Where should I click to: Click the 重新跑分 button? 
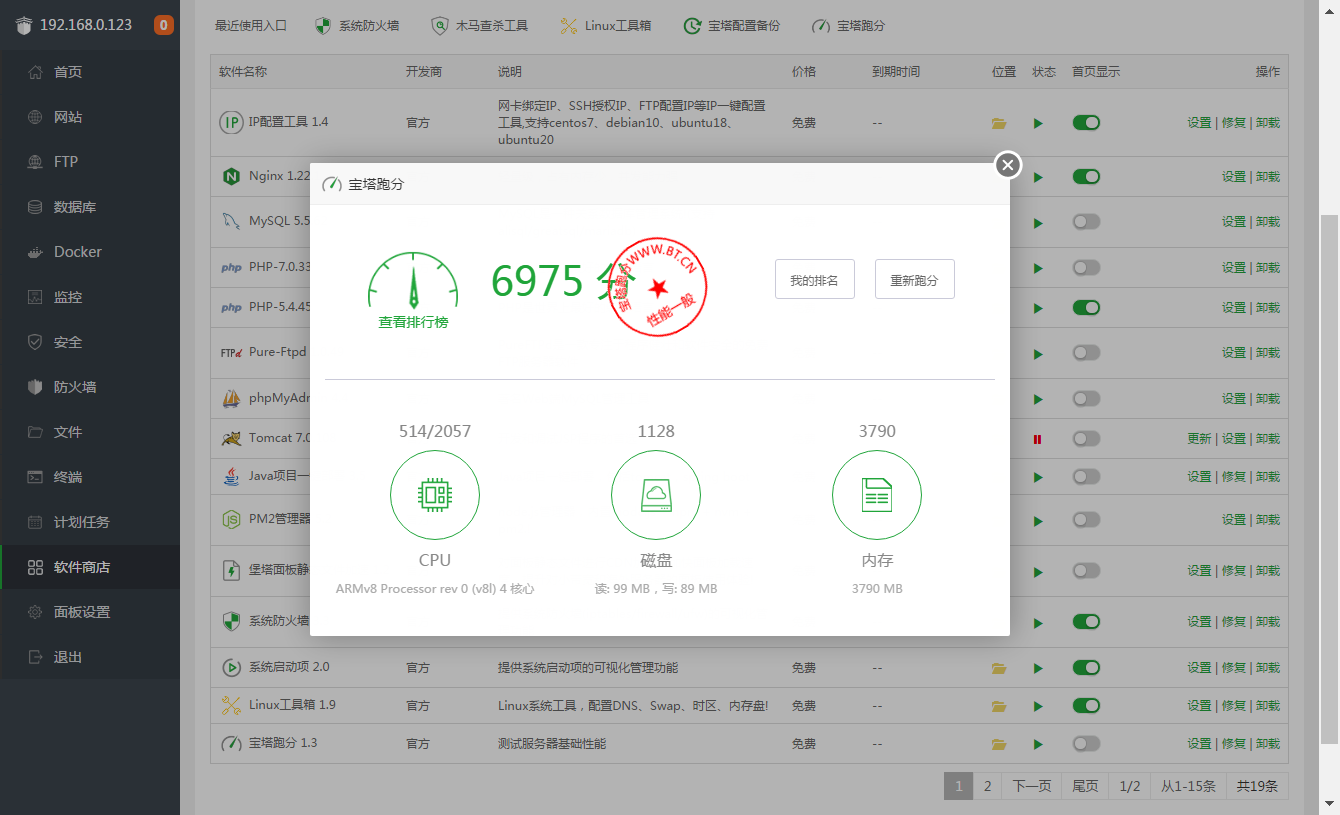click(x=914, y=280)
